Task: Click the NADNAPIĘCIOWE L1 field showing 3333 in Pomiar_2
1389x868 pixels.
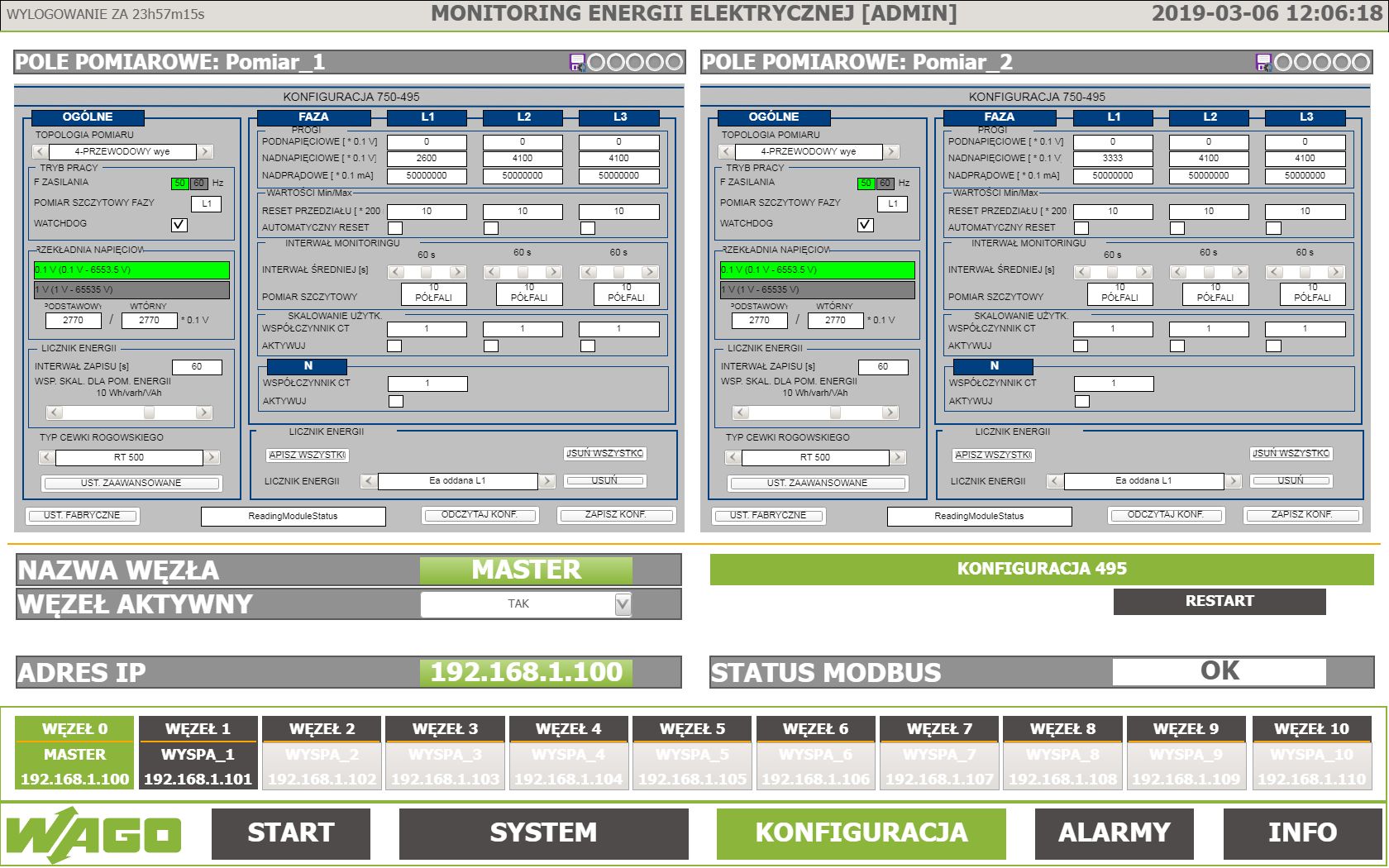Action: (x=1115, y=158)
